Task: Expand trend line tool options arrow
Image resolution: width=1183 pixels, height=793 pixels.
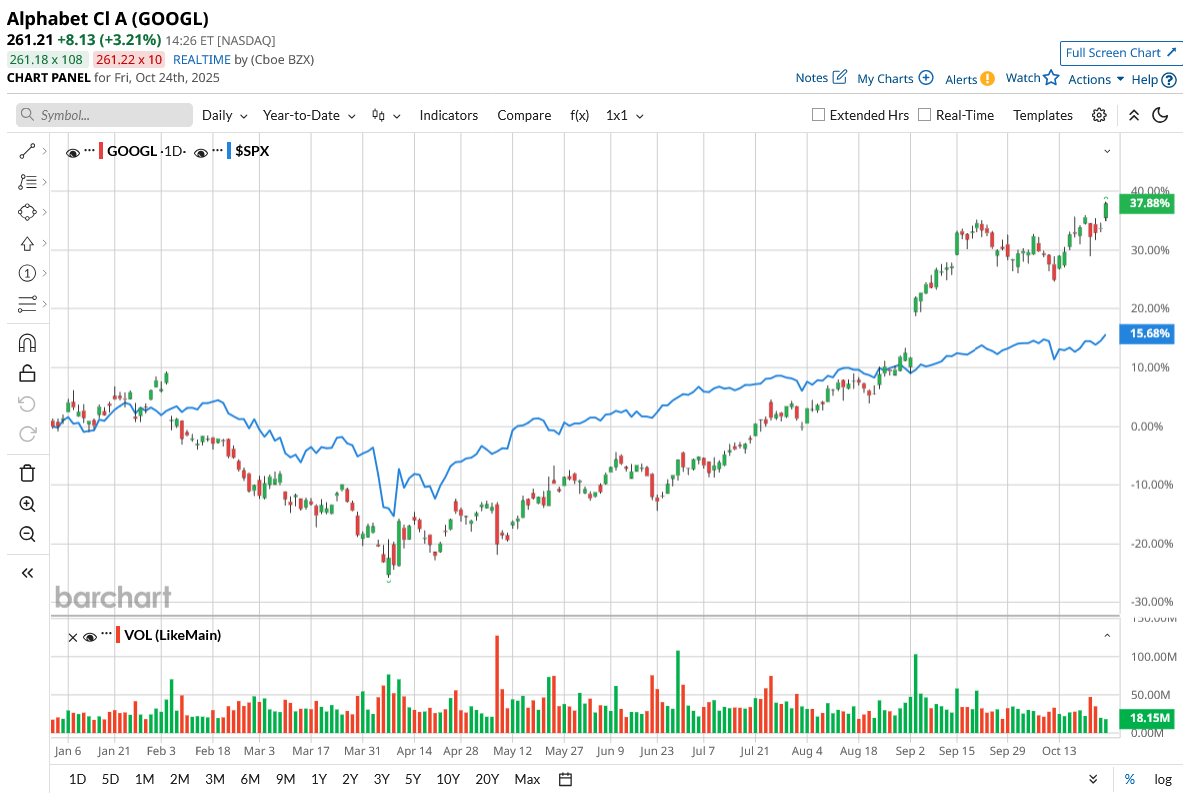Action: (x=45, y=152)
